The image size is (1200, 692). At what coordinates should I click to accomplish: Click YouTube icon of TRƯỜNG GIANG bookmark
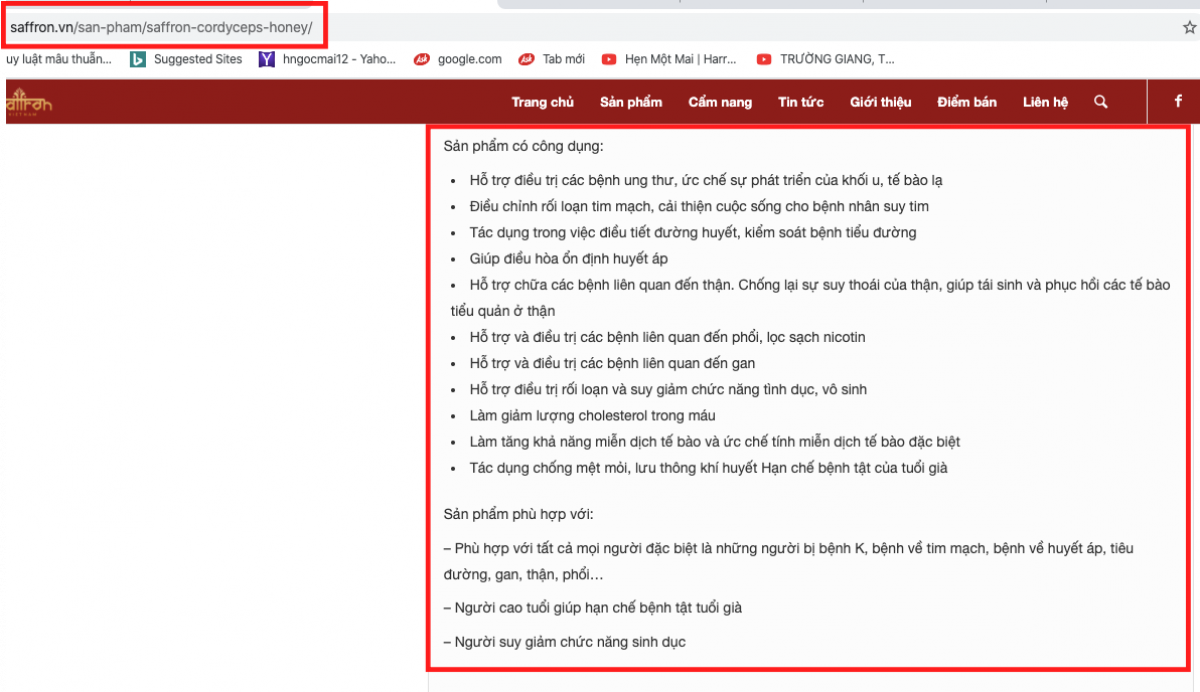(764, 59)
